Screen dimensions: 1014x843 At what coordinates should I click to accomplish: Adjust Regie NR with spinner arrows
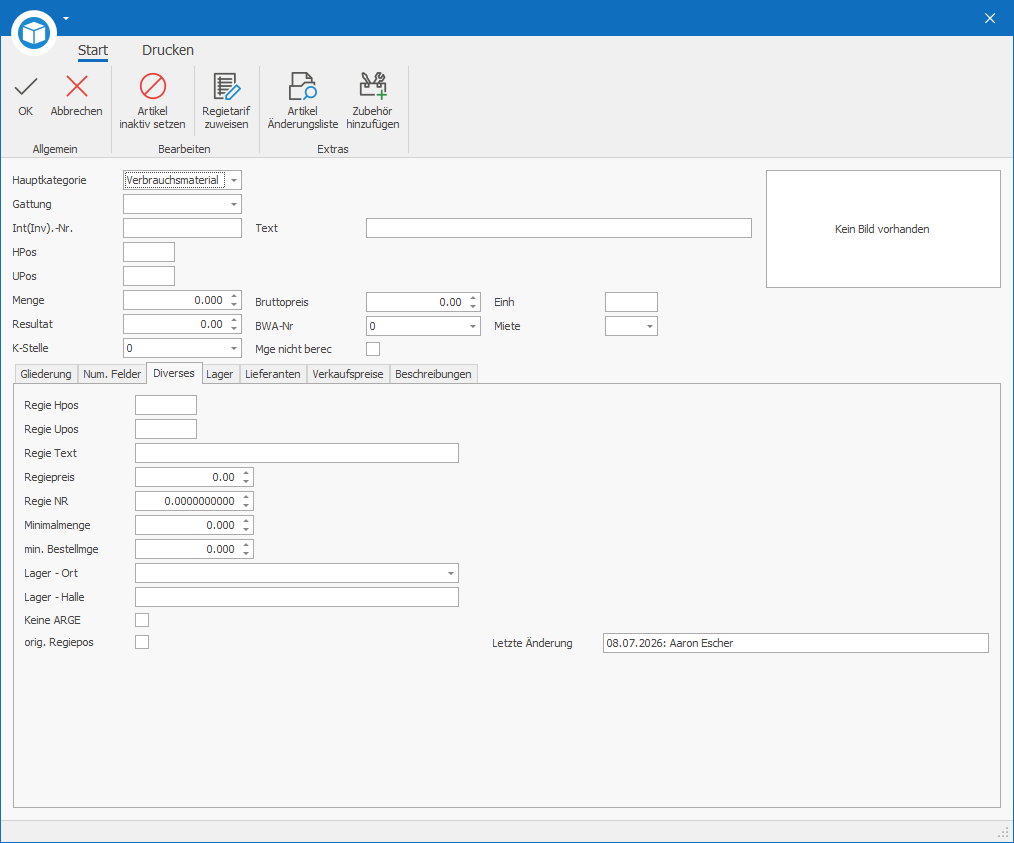[246, 501]
